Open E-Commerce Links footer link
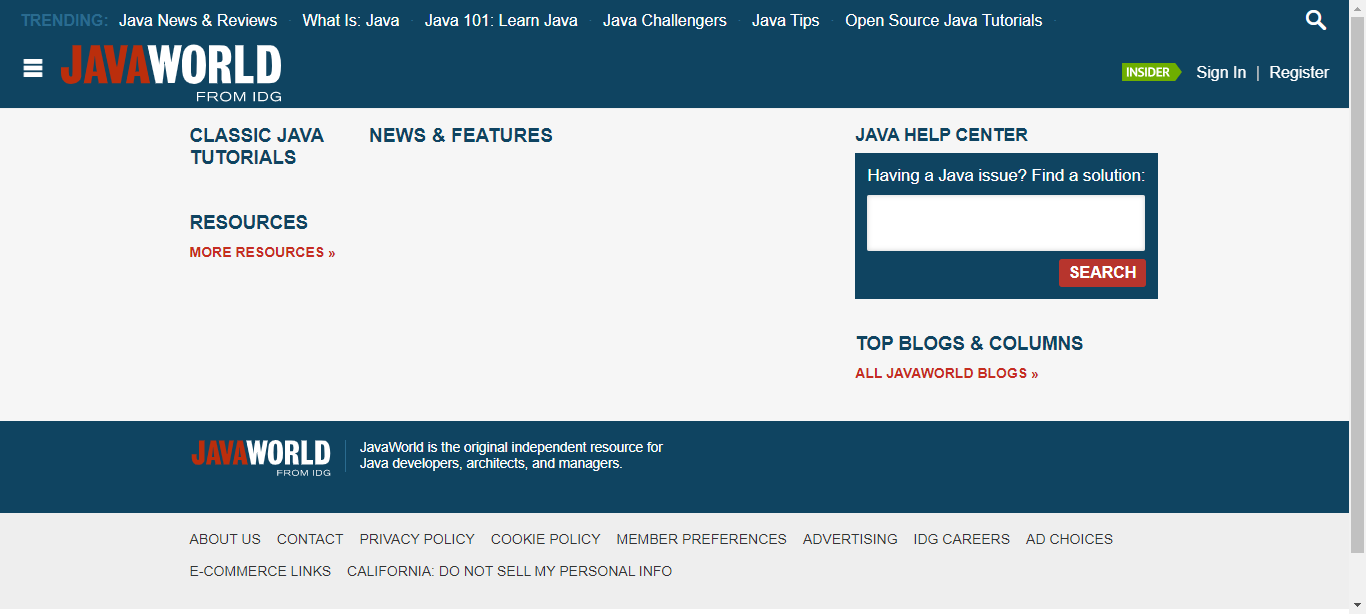 point(260,571)
